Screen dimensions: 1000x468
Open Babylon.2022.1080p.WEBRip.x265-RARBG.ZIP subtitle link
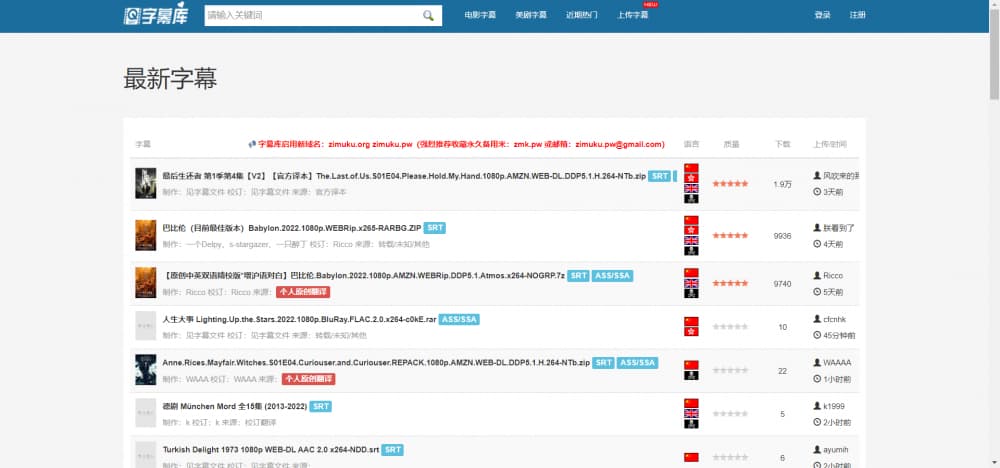click(291, 228)
